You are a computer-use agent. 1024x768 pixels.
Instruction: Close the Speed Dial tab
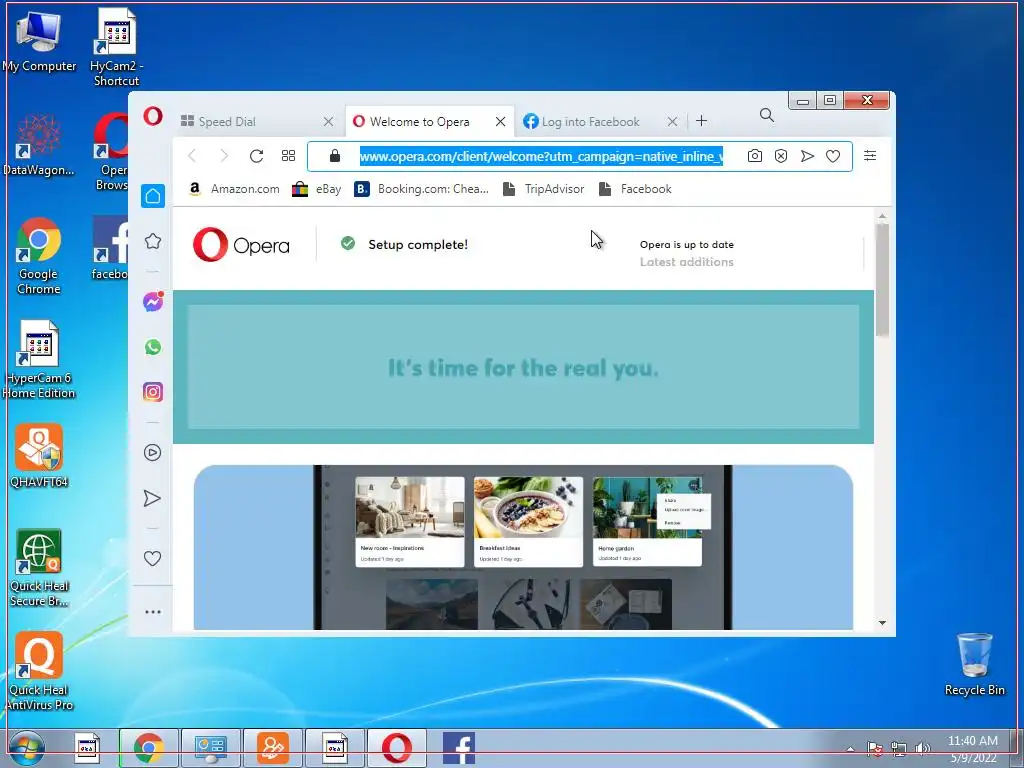(328, 121)
